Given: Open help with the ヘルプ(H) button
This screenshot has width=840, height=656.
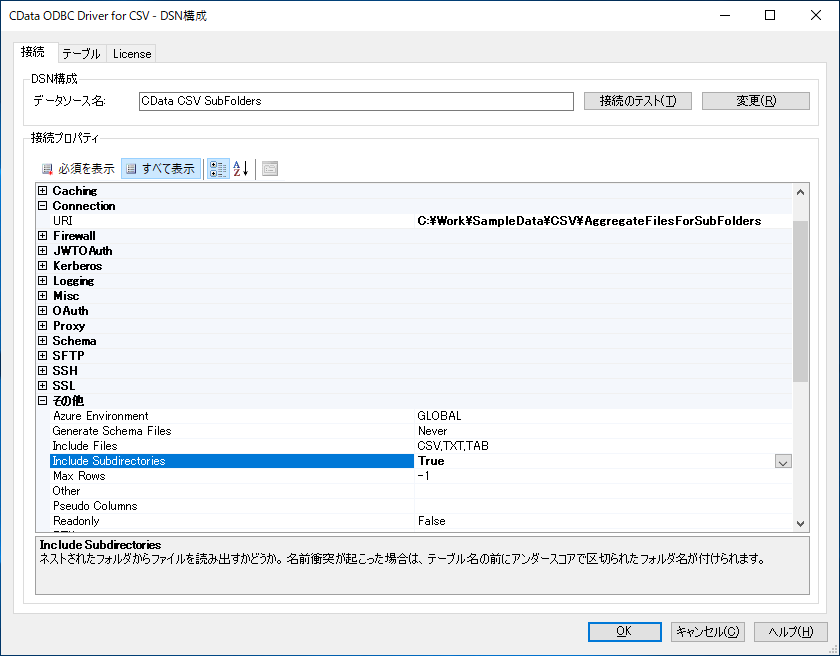Looking at the screenshot, I should (790, 631).
